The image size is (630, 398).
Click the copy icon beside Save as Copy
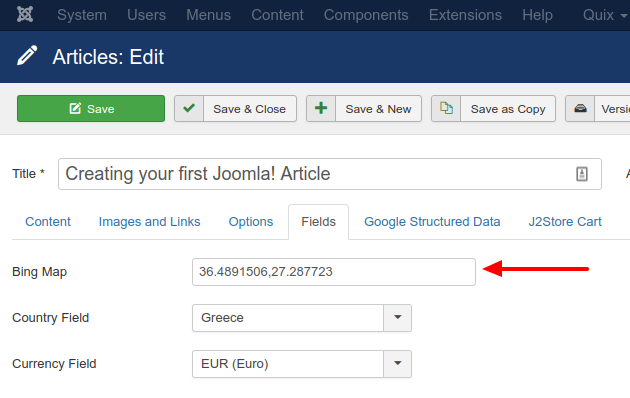446,108
